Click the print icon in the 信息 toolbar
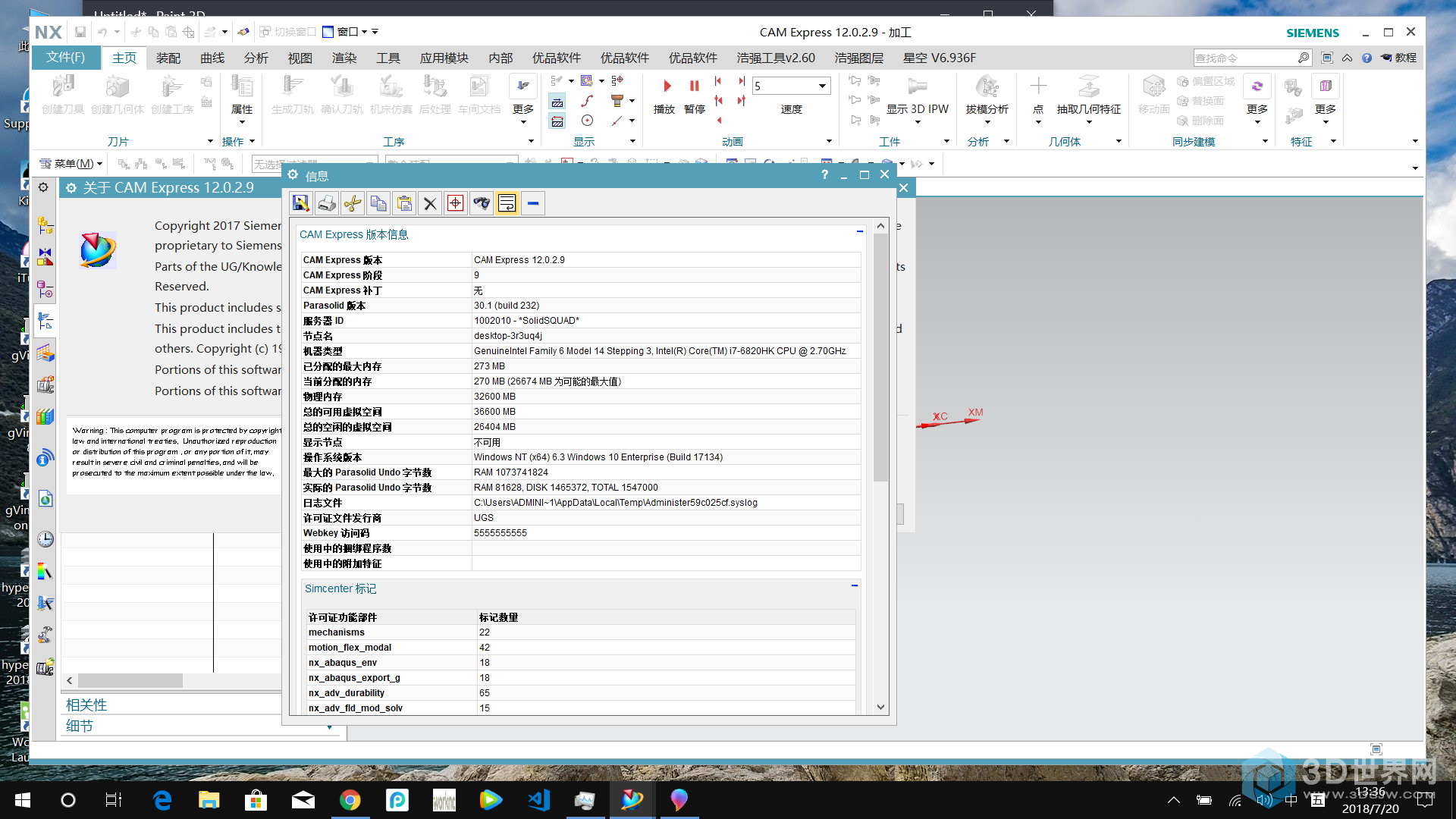The height and width of the screenshot is (819, 1456). (x=327, y=203)
